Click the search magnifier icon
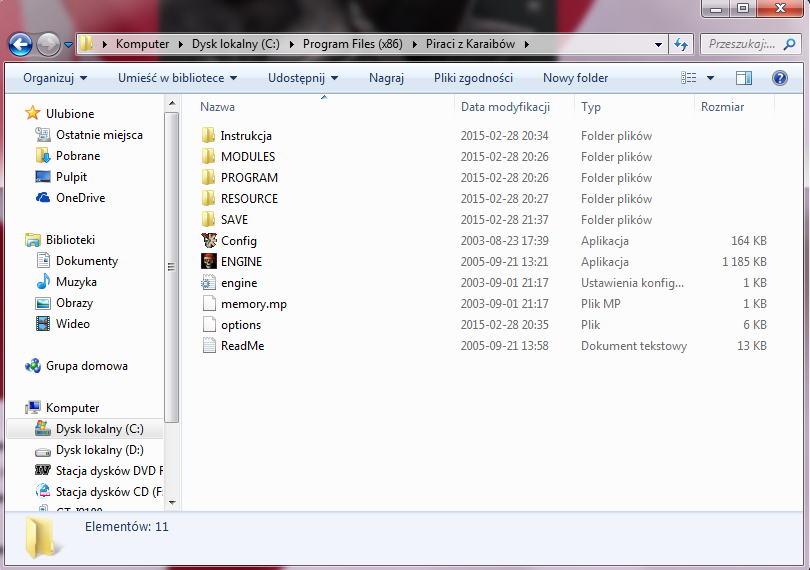This screenshot has width=810, height=570. coord(789,44)
